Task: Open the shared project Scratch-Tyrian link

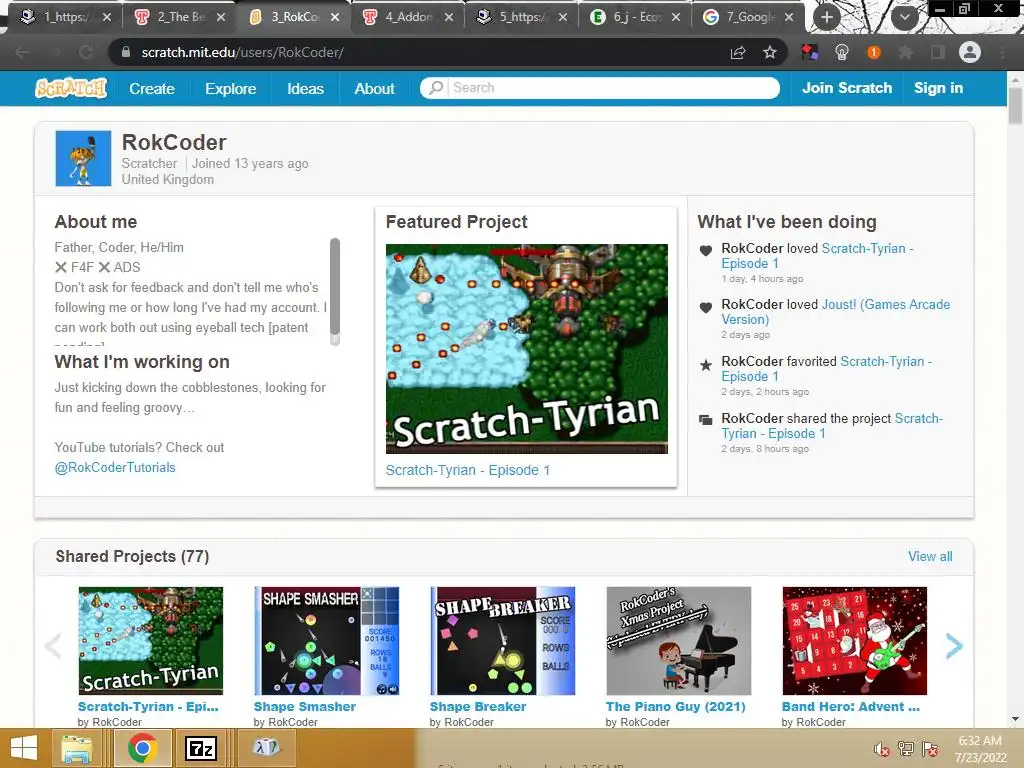Action: (831, 426)
